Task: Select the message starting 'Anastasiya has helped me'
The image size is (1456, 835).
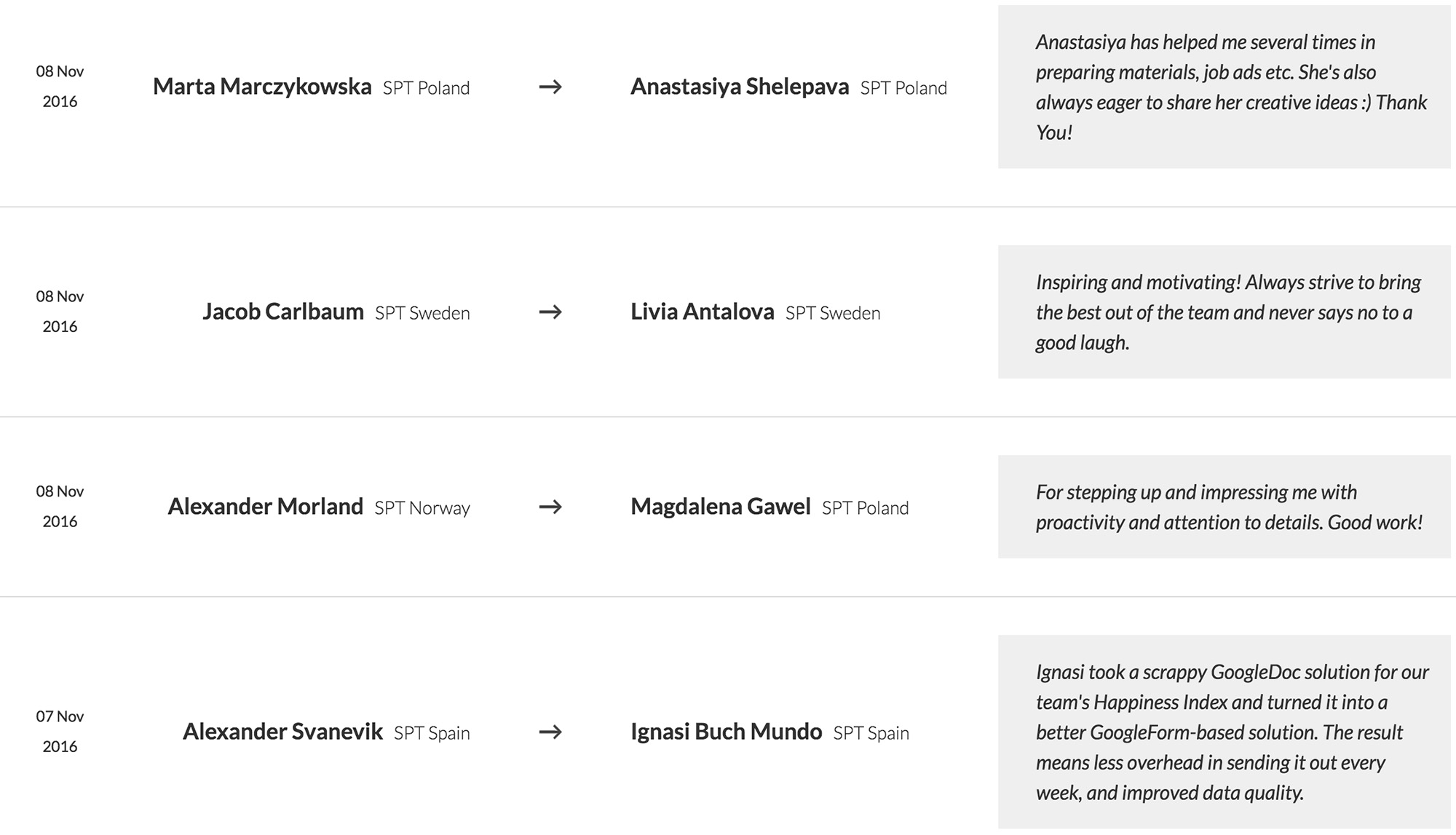Action: (1224, 87)
